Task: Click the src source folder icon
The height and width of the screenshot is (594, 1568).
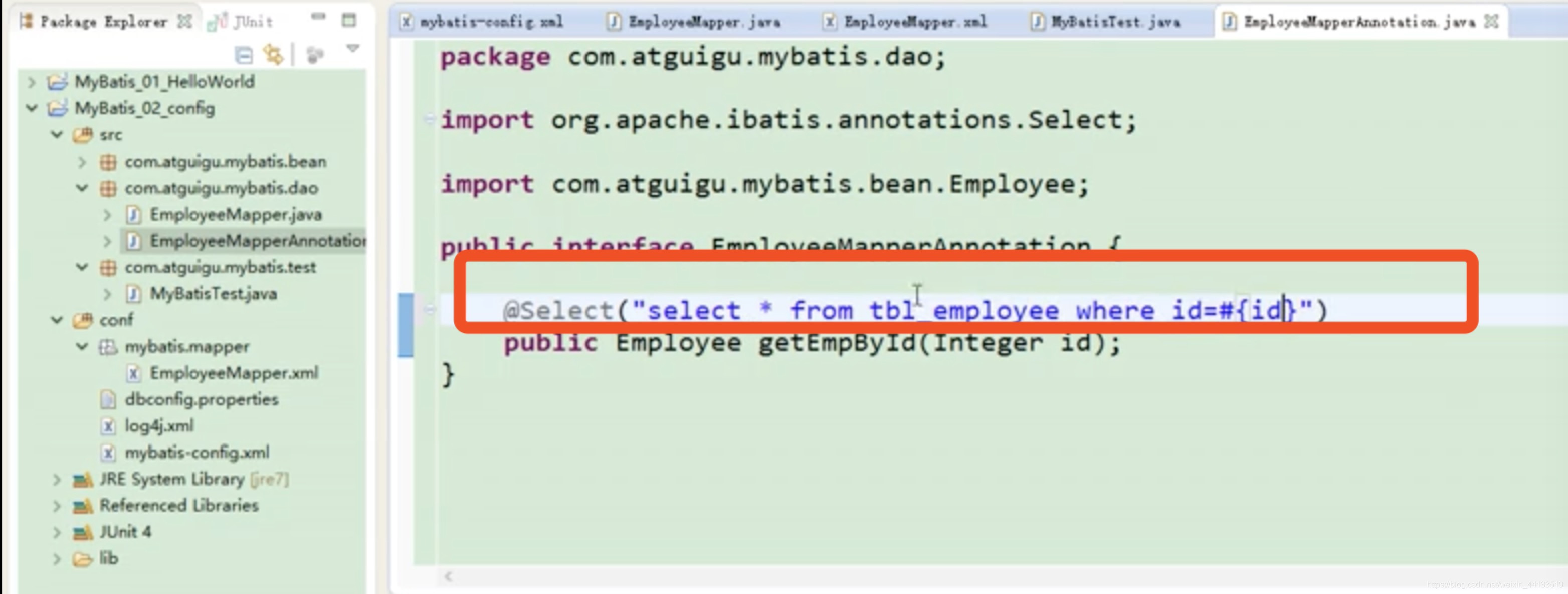Action: (x=83, y=134)
